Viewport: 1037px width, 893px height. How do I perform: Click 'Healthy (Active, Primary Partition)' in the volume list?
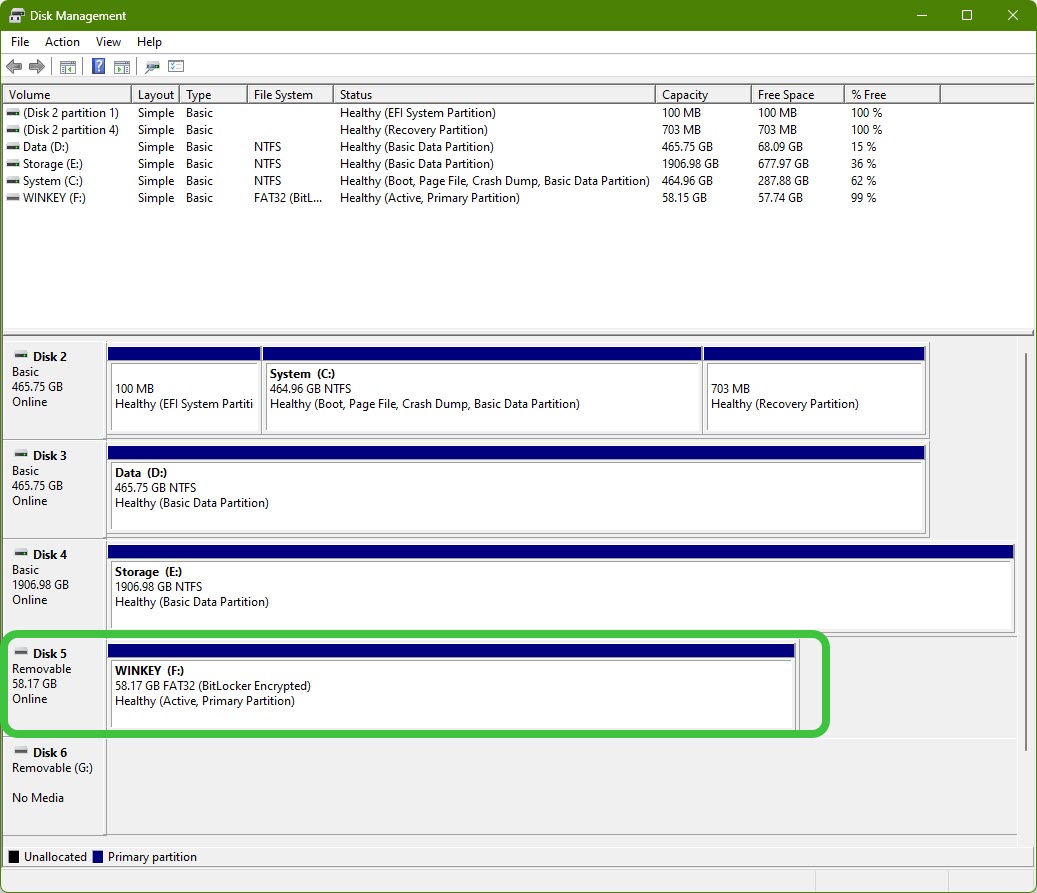point(430,198)
